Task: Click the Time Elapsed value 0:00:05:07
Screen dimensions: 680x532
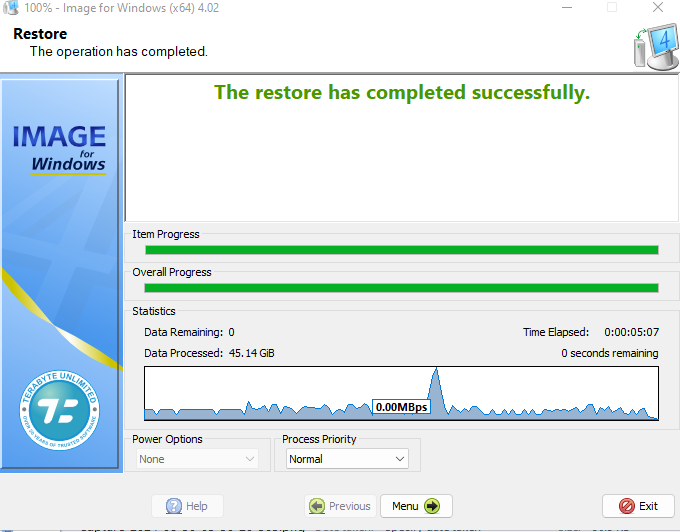Action: tap(631, 332)
